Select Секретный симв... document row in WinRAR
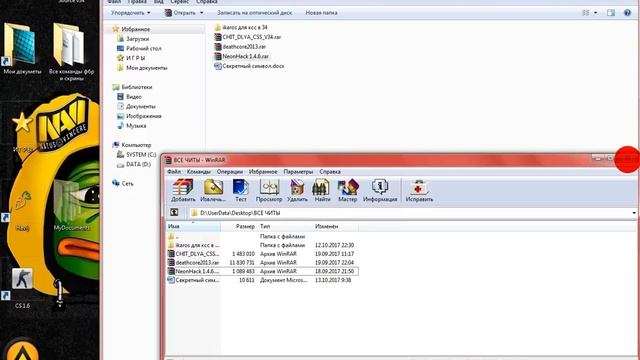The image size is (640, 360). pos(262,280)
